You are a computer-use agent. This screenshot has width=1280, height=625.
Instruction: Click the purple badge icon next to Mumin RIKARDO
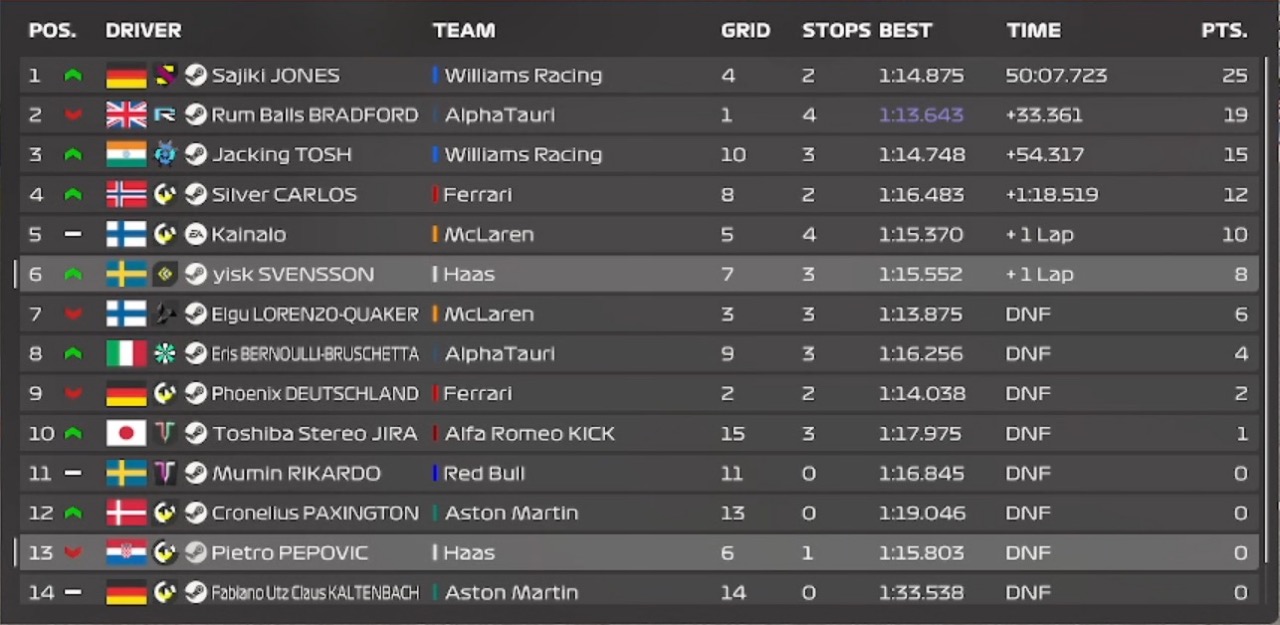tap(165, 473)
